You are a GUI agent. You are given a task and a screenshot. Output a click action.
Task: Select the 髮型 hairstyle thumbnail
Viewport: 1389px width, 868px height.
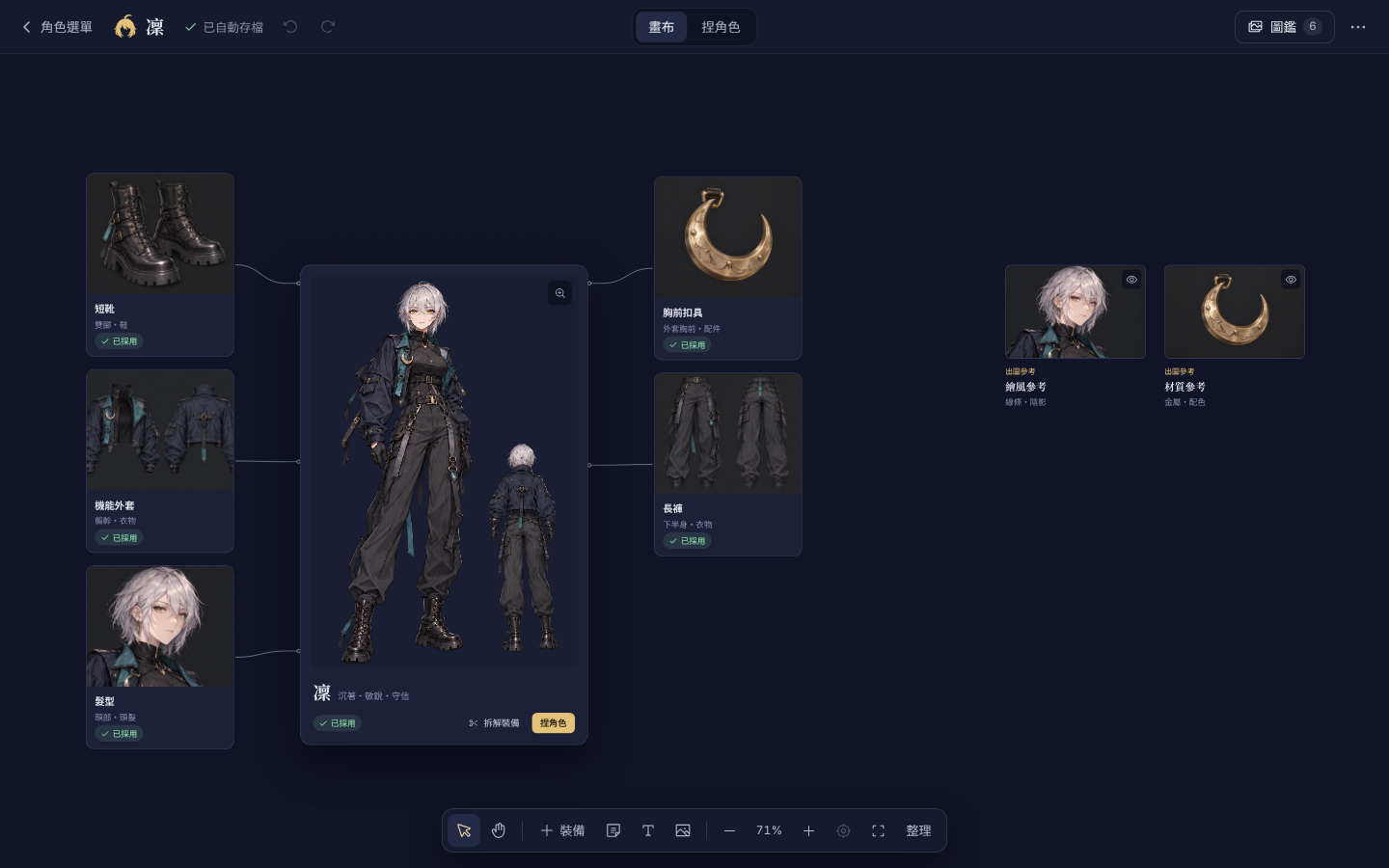point(160,627)
